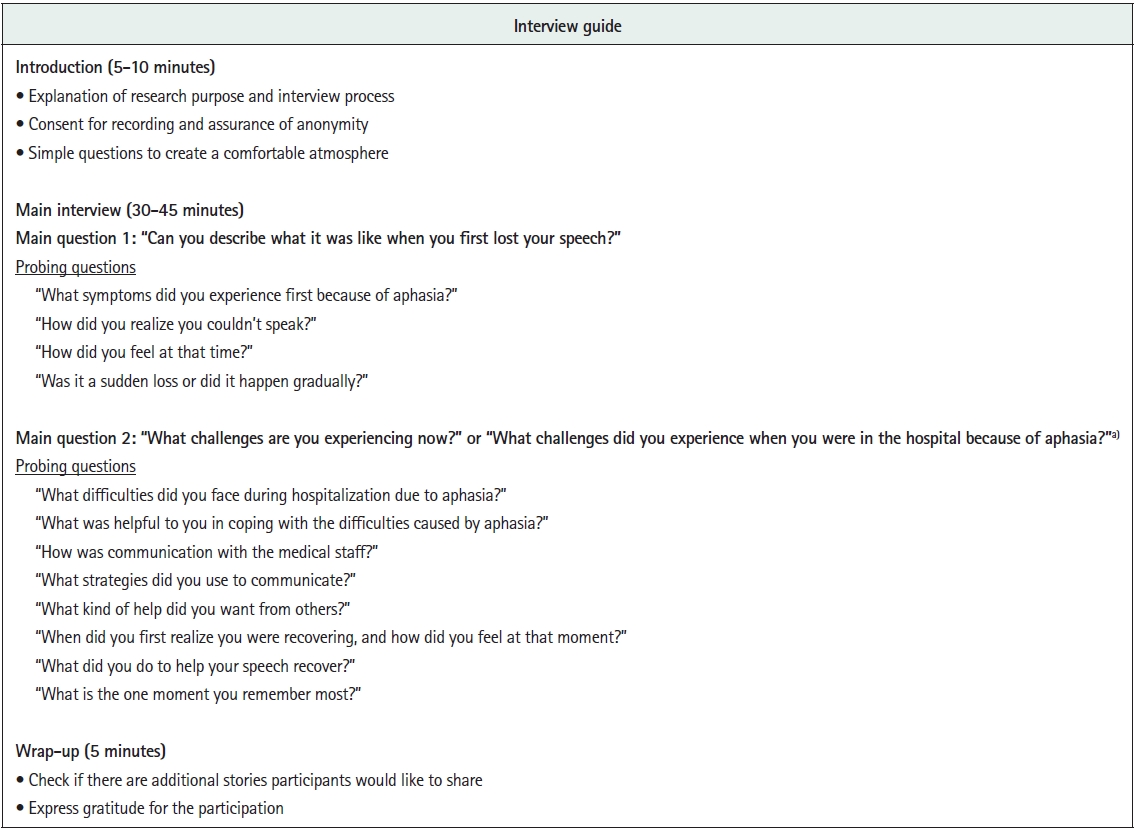Select "What is the one moment you remember most?"
Viewport: 1136px width, 830px height.
point(198,694)
